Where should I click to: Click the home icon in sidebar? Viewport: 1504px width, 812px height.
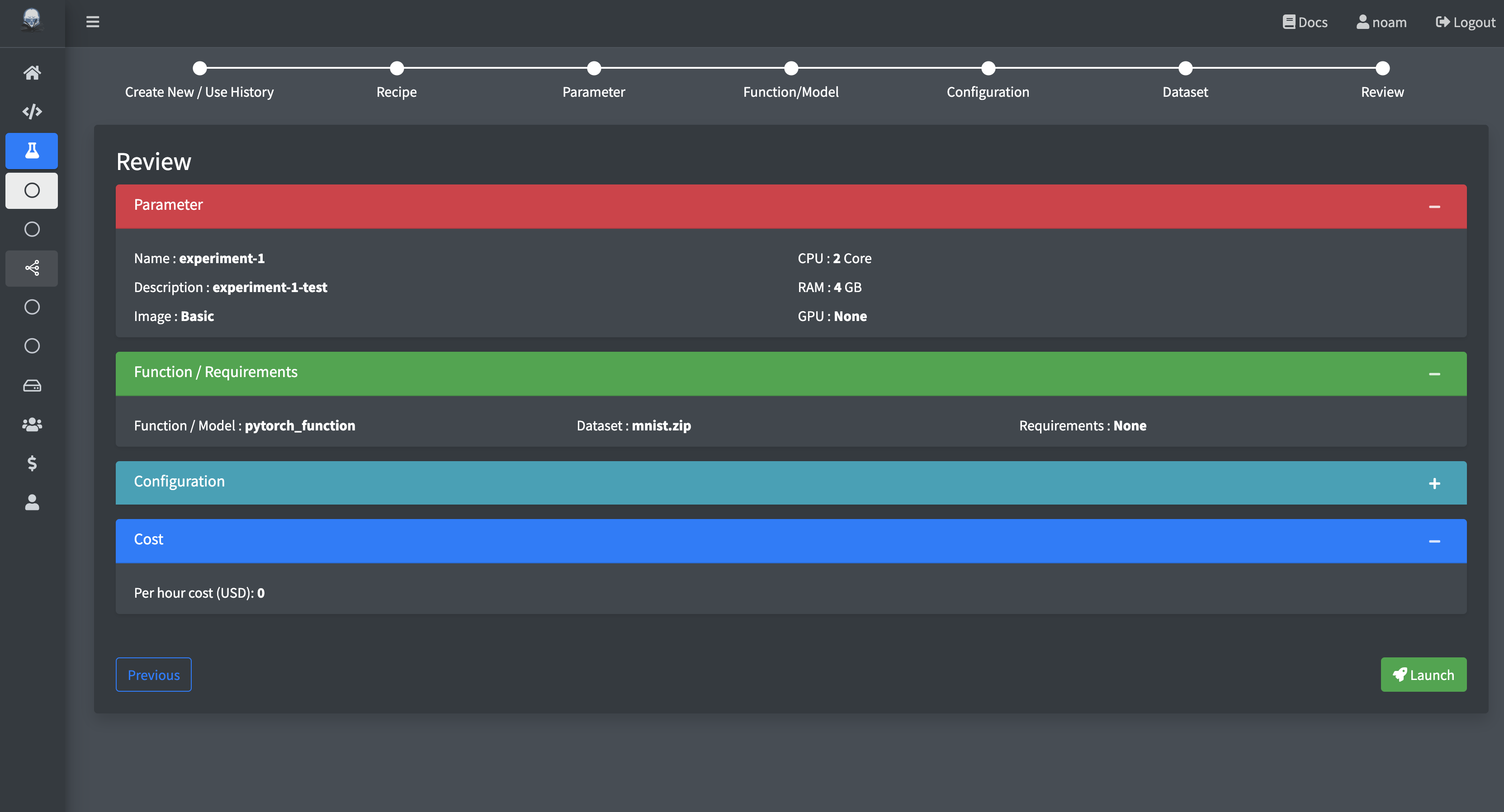pos(32,72)
